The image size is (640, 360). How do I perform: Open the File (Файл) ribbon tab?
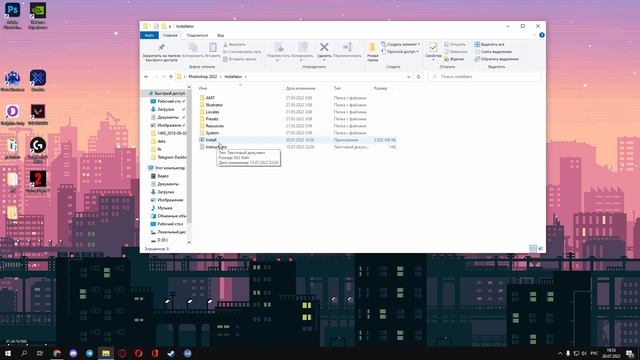pos(149,35)
